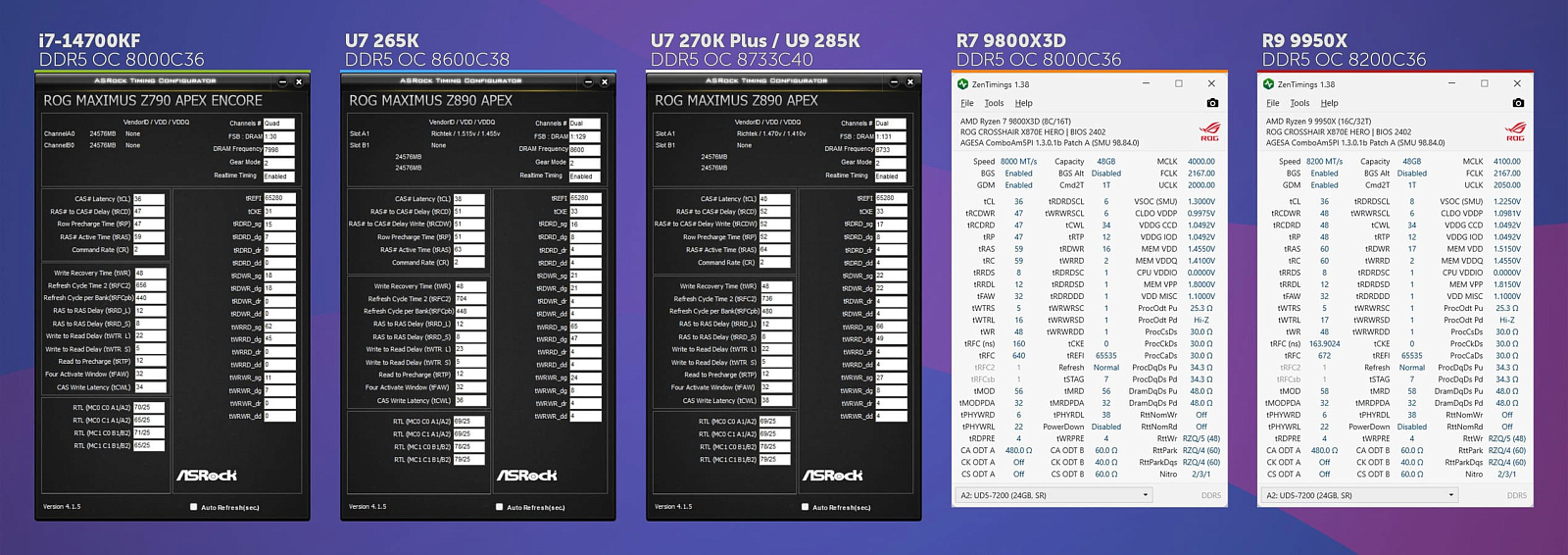Expand the A2: UD5-7200 module dropdown in the R9 9950X ZenTimings window

click(x=1360, y=496)
